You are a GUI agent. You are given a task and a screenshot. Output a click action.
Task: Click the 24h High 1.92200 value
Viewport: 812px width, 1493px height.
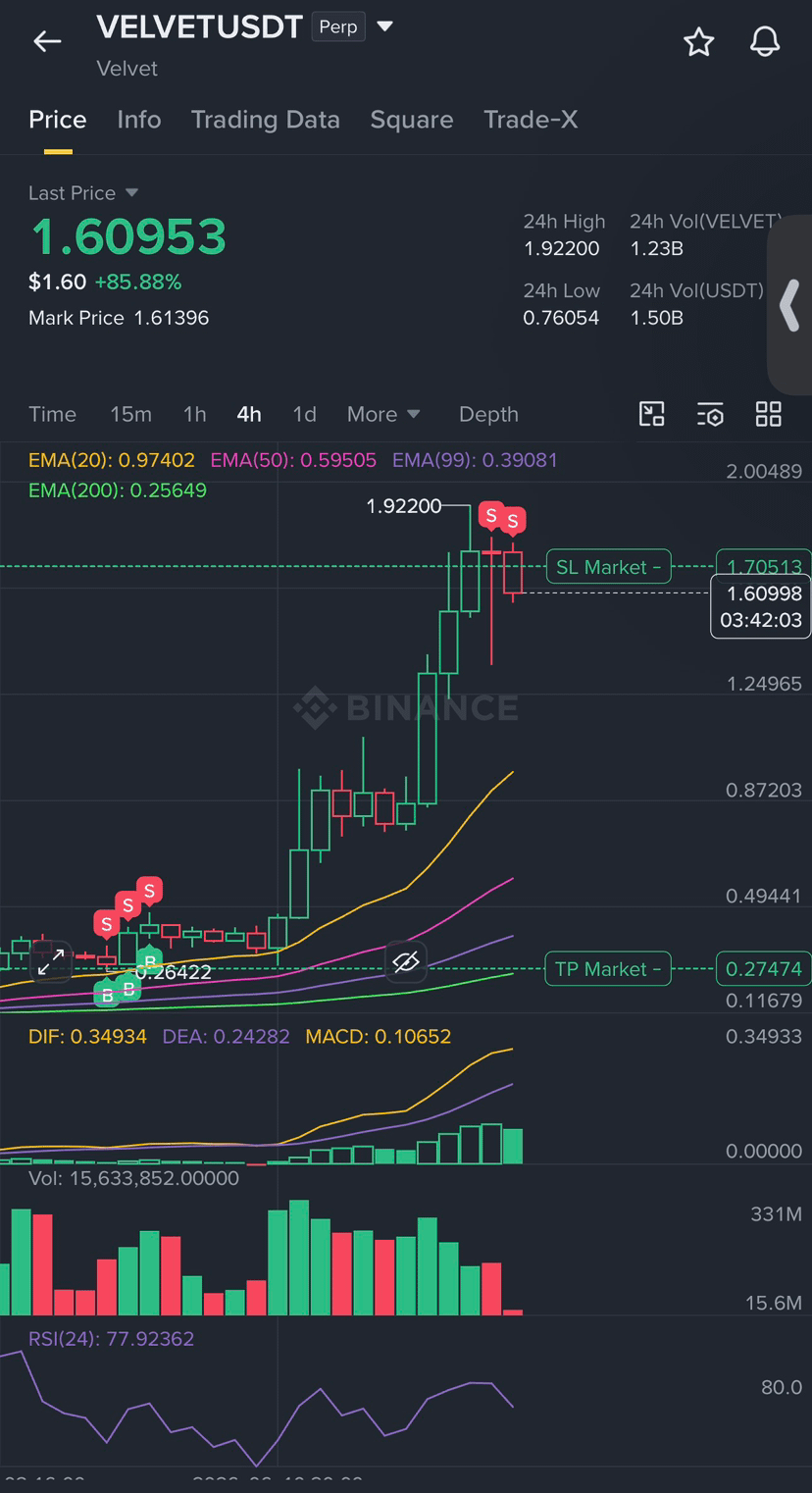pos(562,249)
